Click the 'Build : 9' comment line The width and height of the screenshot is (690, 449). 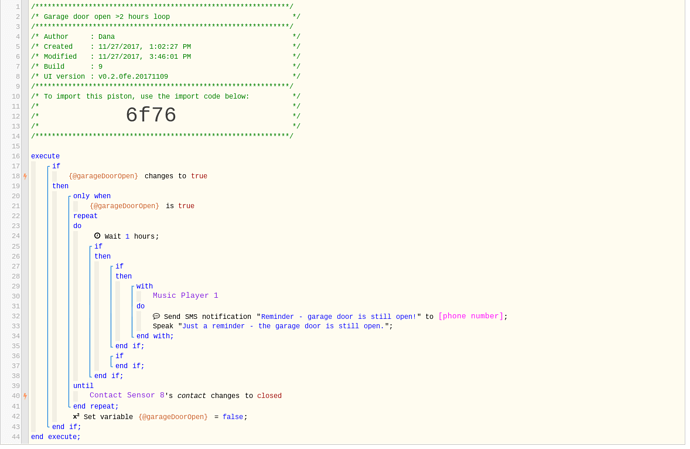(x=73, y=66)
